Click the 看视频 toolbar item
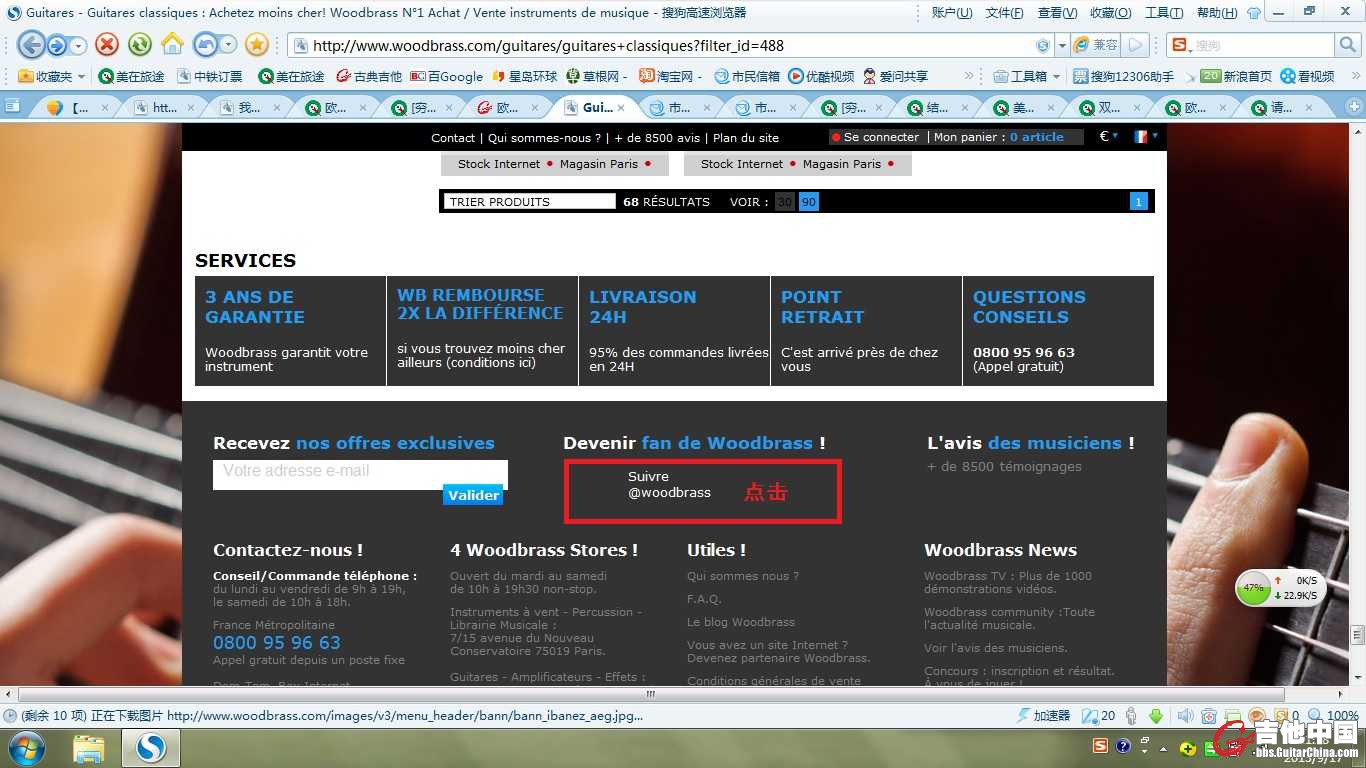This screenshot has width=1366, height=768. tap(1307, 76)
